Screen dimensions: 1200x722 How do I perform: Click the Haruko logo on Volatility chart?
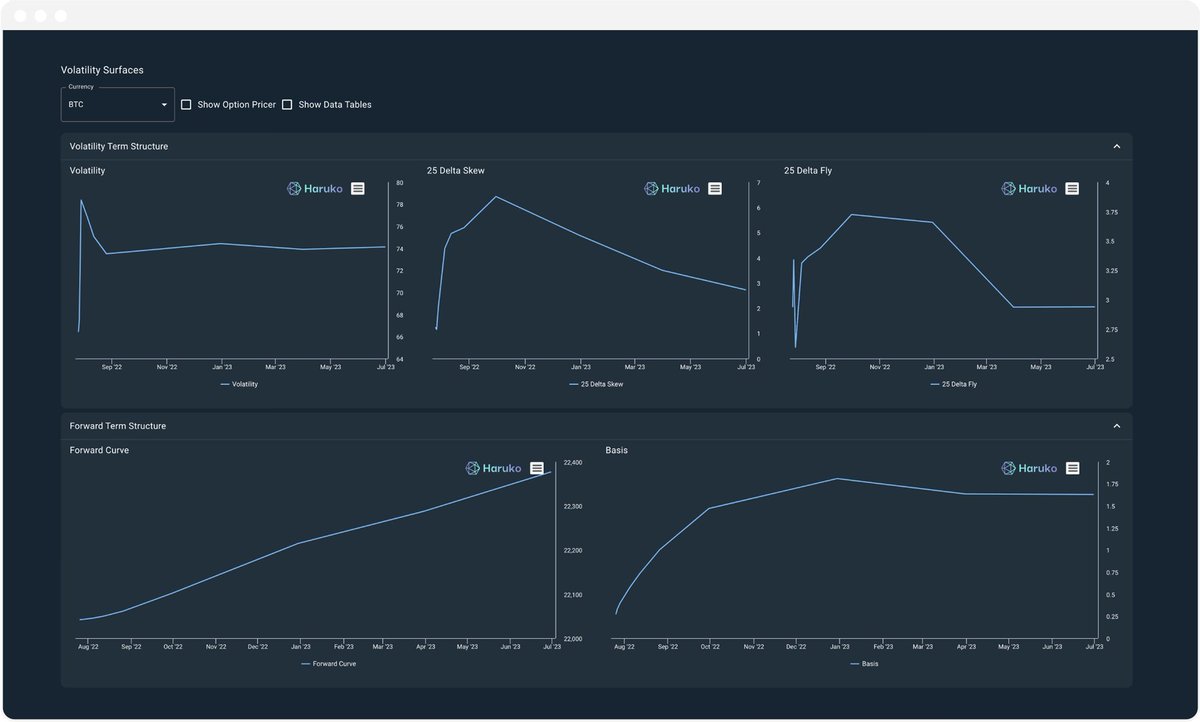click(314, 188)
